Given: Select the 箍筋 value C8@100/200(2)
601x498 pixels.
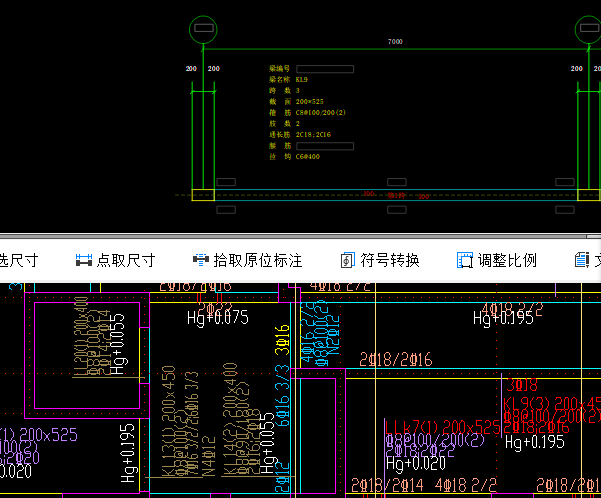Looking at the screenshot, I should tap(321, 113).
